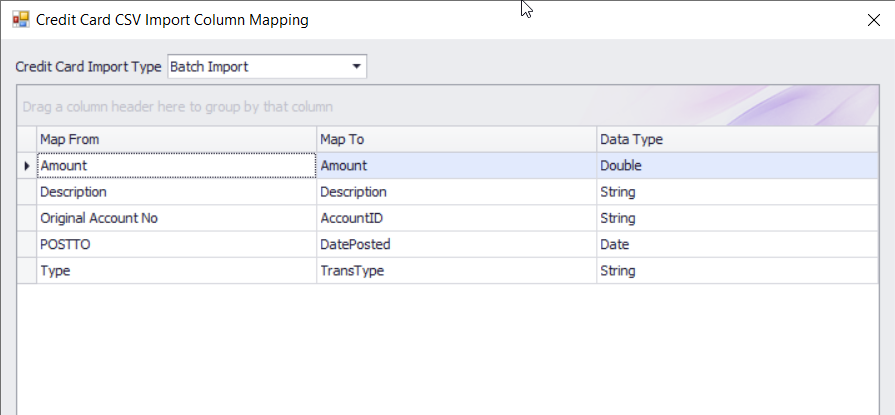Open Credit Card Import Type dropdown
Screen dimensions: 895x415
[266, 67]
